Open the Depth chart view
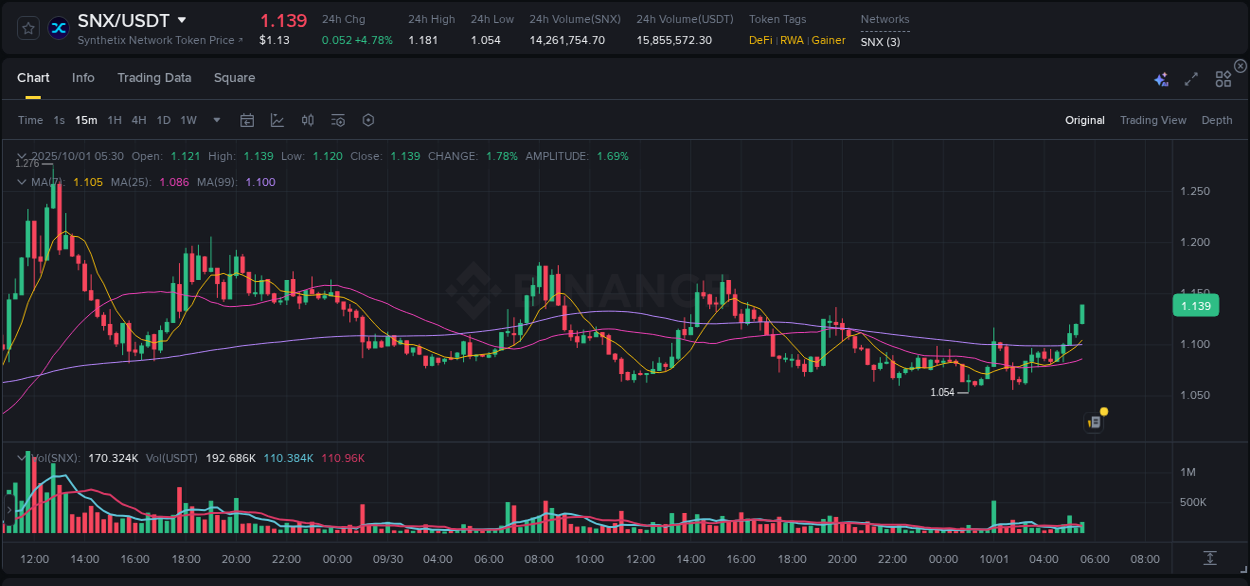This screenshot has width=1250, height=586. click(1216, 120)
